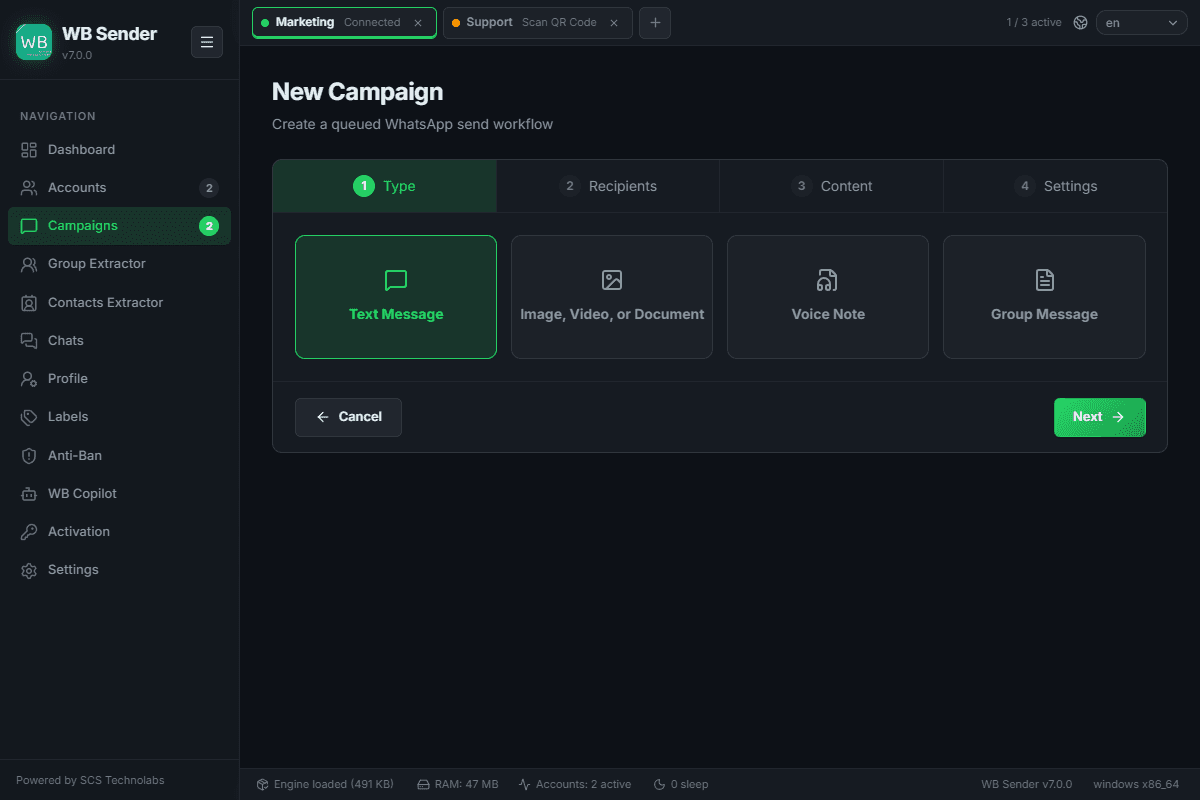Open Labels tag icon in navigation
This screenshot has height=800, width=1200.
point(29,417)
